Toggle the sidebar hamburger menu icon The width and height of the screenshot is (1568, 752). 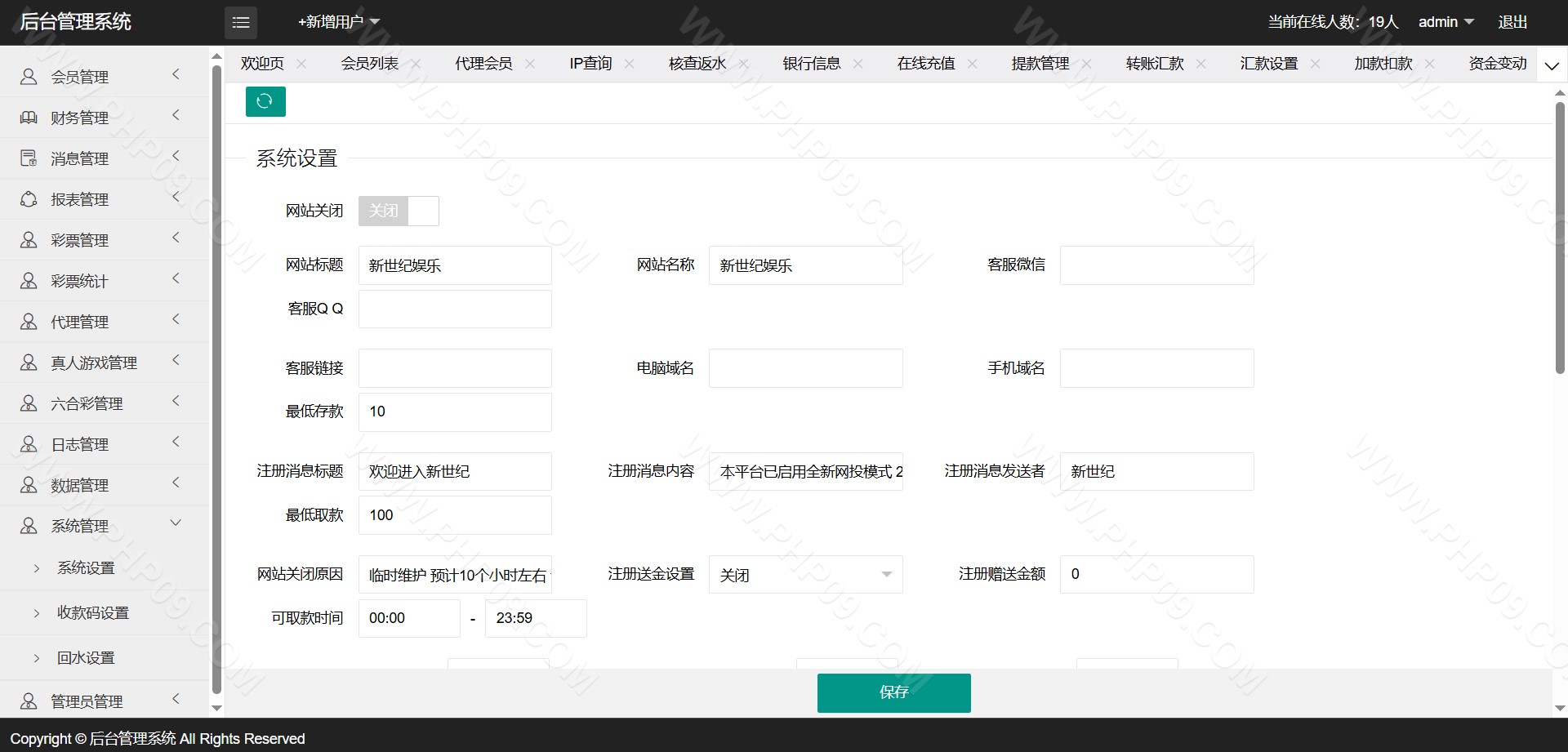coord(241,23)
